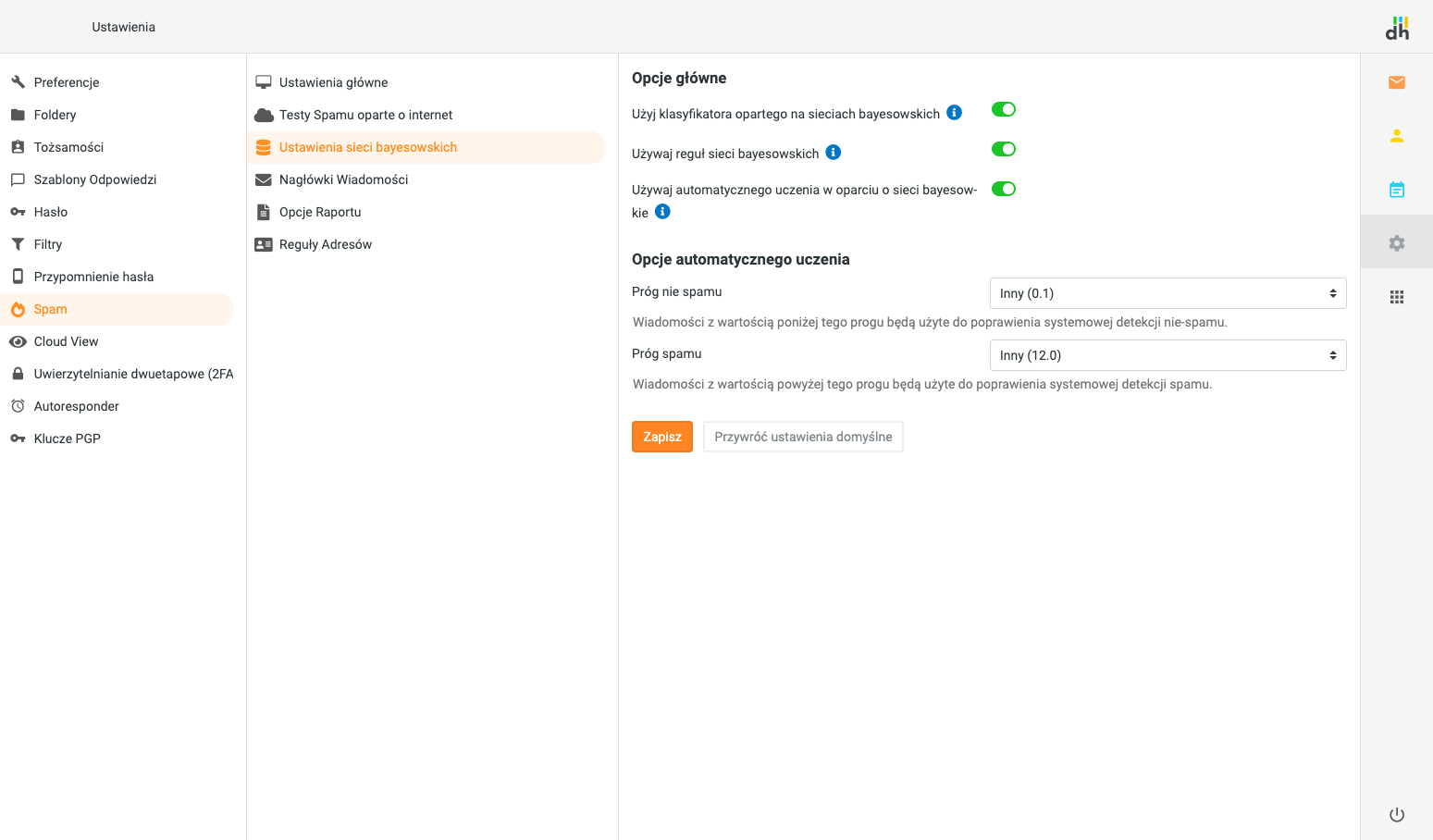Toggle Używaj reguł sieci bayesowskich switch
Screen dimensions: 1433x840
click(x=1004, y=149)
